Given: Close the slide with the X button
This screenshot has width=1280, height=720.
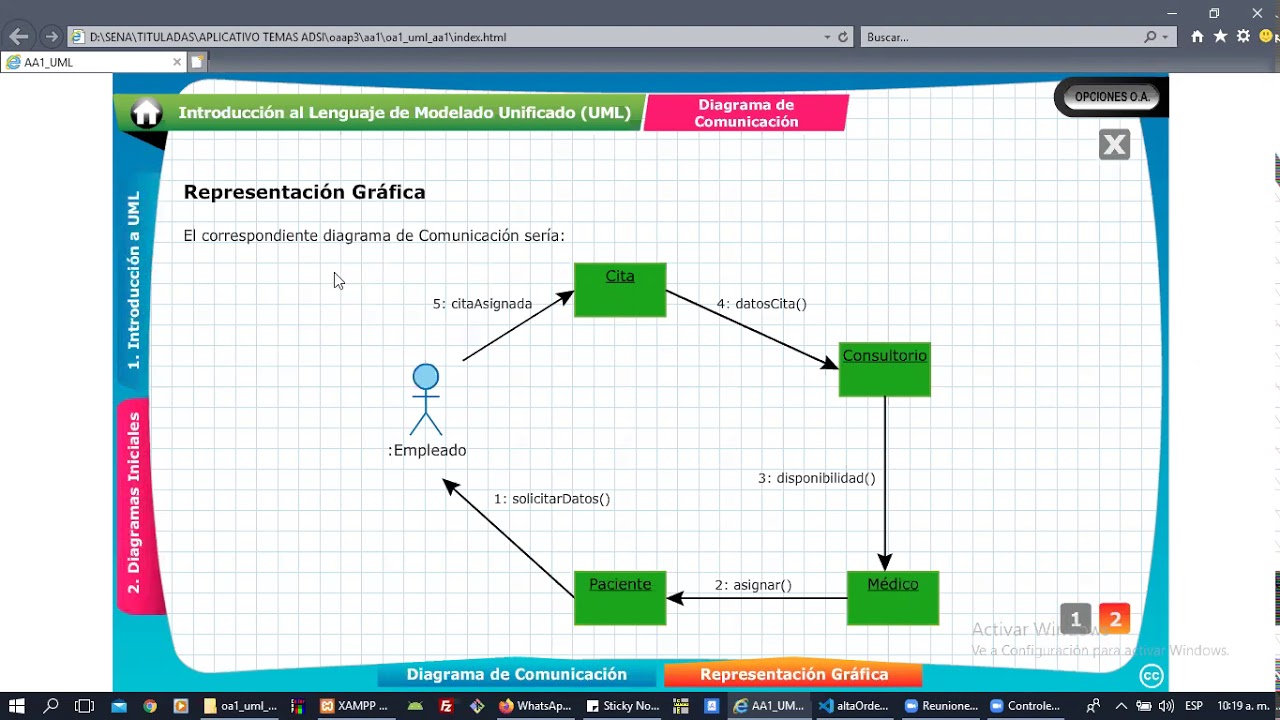Looking at the screenshot, I should [x=1114, y=145].
